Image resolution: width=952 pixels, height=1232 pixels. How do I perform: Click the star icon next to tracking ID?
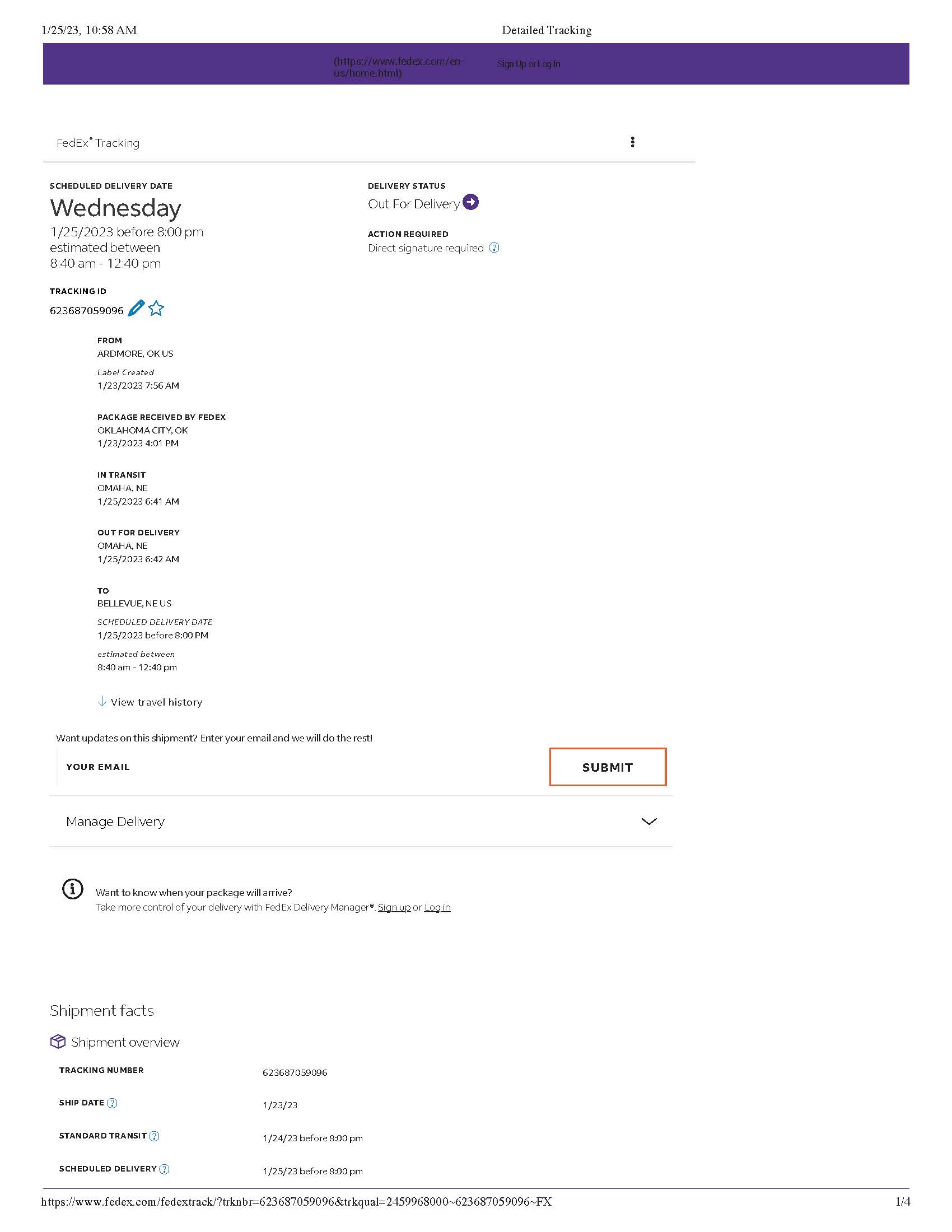[156, 309]
